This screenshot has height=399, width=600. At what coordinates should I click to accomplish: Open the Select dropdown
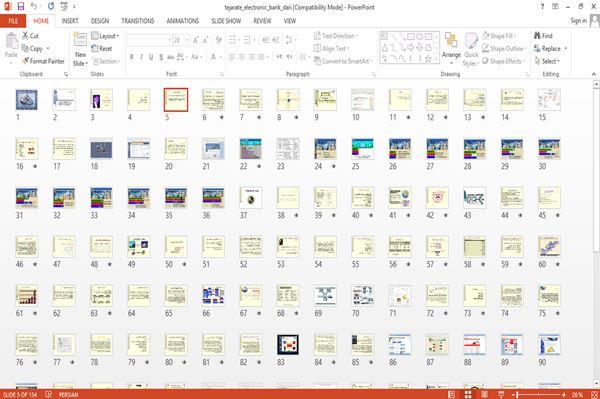547,61
